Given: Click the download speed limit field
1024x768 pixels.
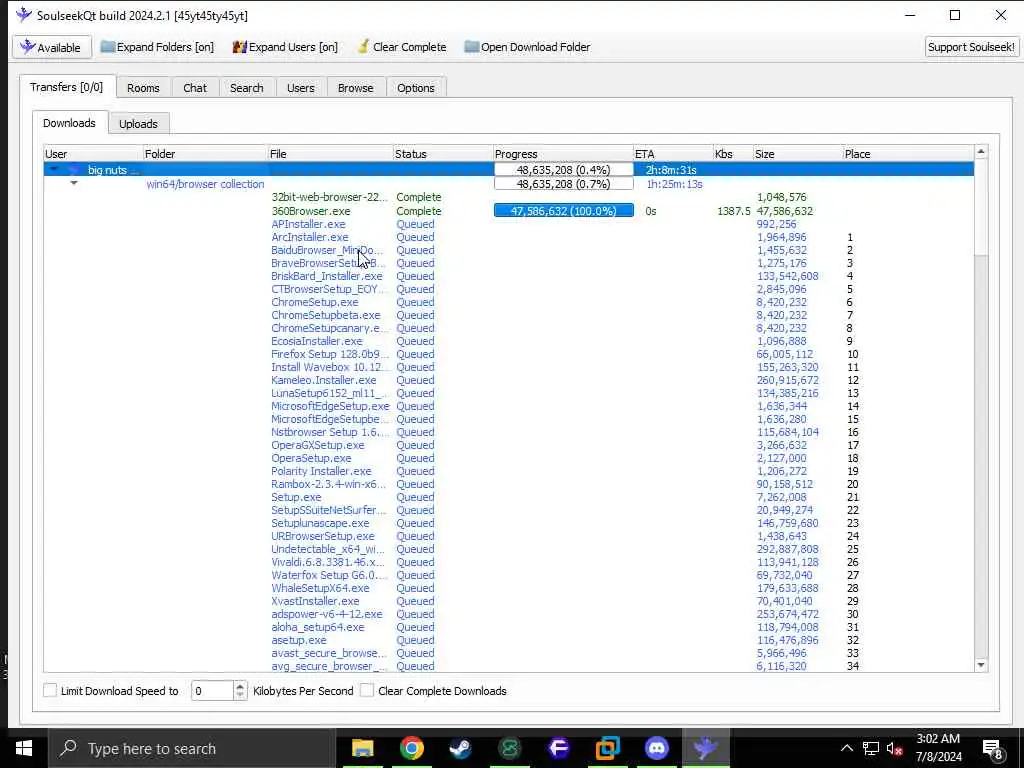Looking at the screenshot, I should pos(212,690).
